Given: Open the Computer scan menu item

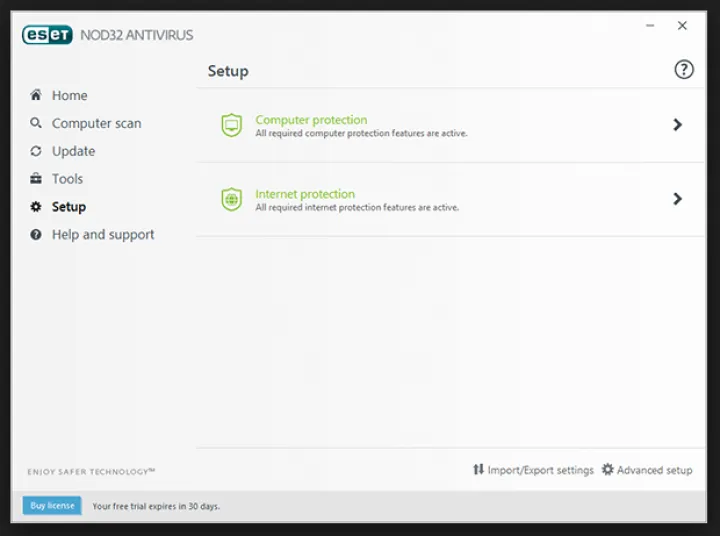Looking at the screenshot, I should [x=96, y=123].
